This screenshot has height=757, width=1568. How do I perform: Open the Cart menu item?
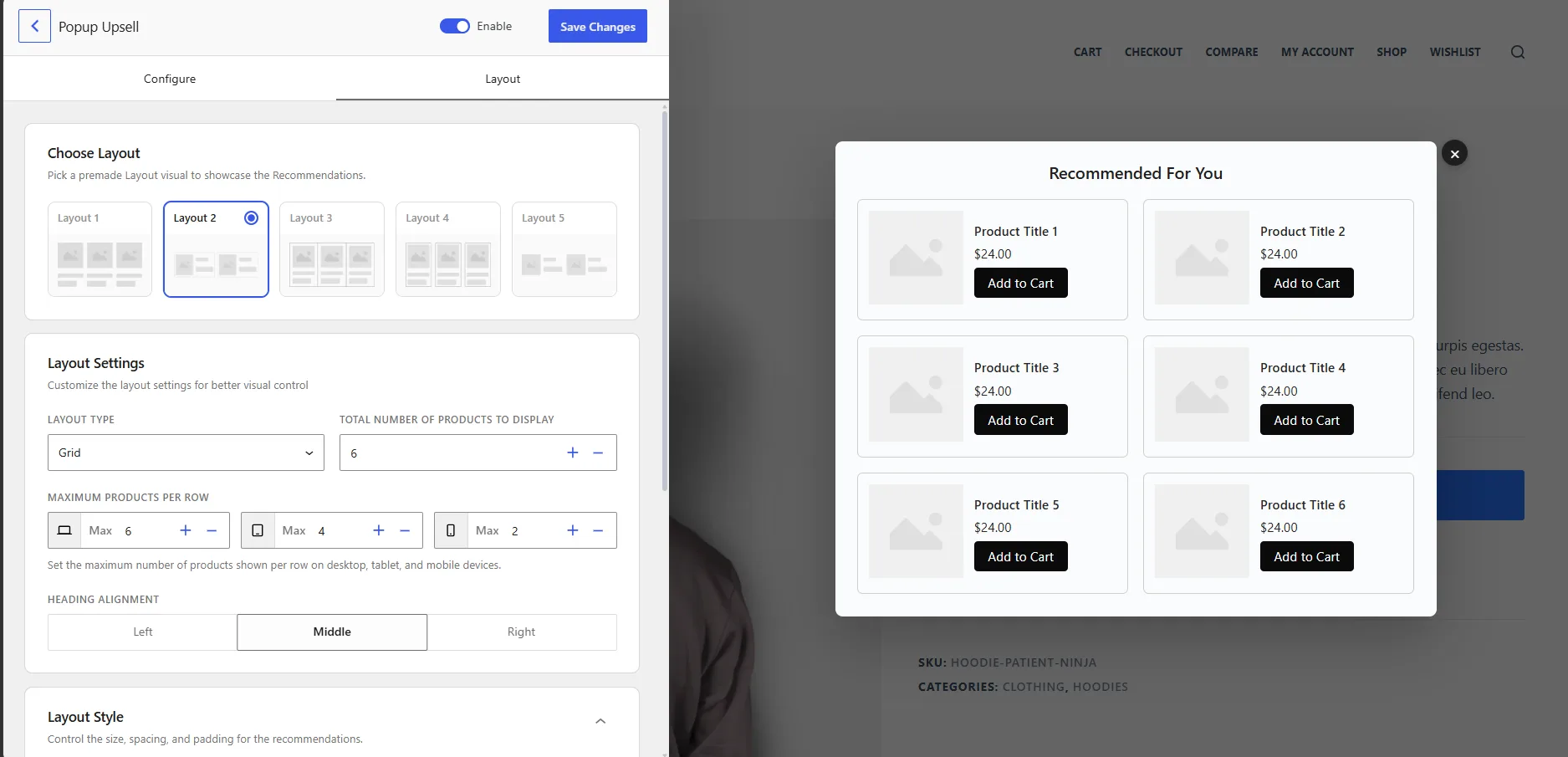point(1087,52)
